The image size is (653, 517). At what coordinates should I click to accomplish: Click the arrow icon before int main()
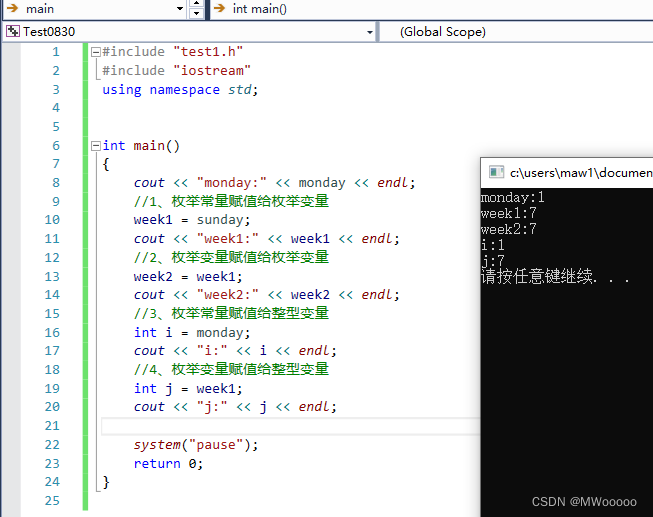tap(219, 9)
